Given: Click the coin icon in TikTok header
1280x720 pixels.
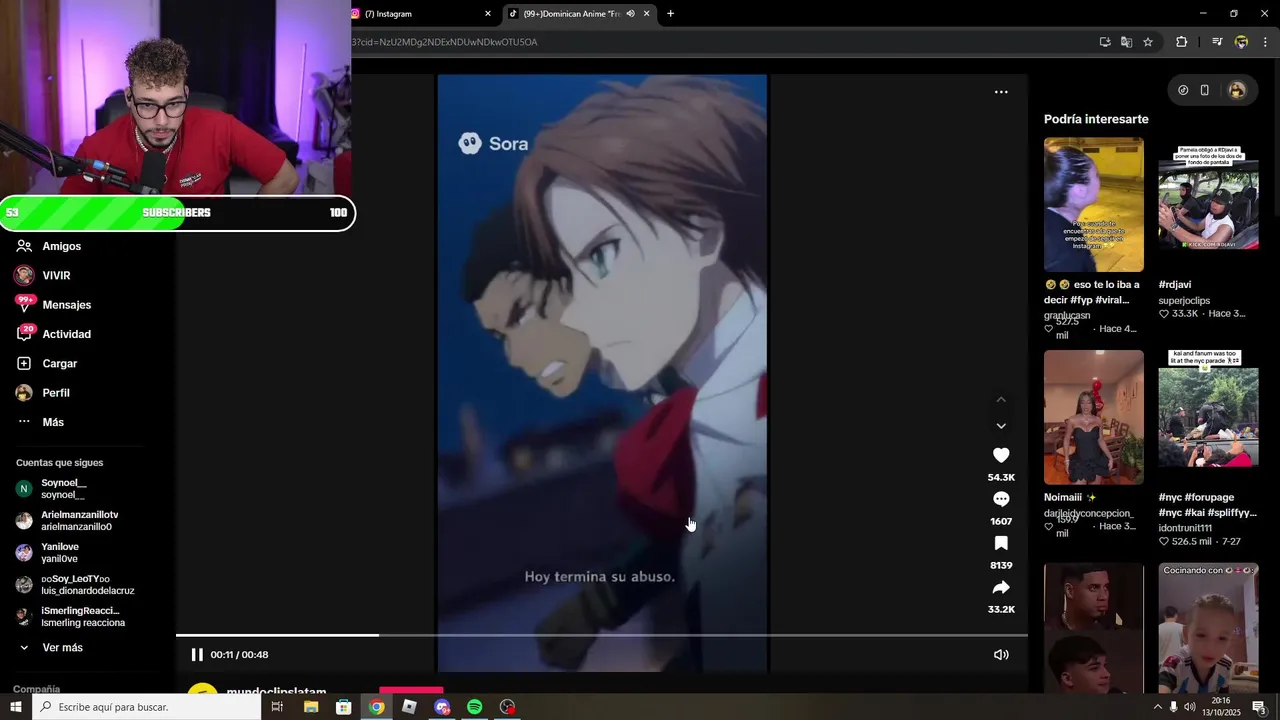Looking at the screenshot, I should click(x=1183, y=90).
